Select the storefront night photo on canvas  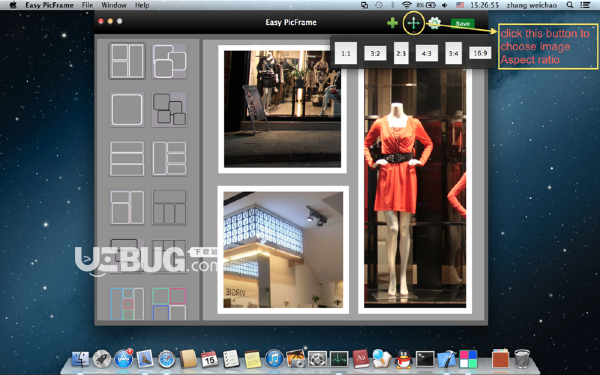[282, 109]
